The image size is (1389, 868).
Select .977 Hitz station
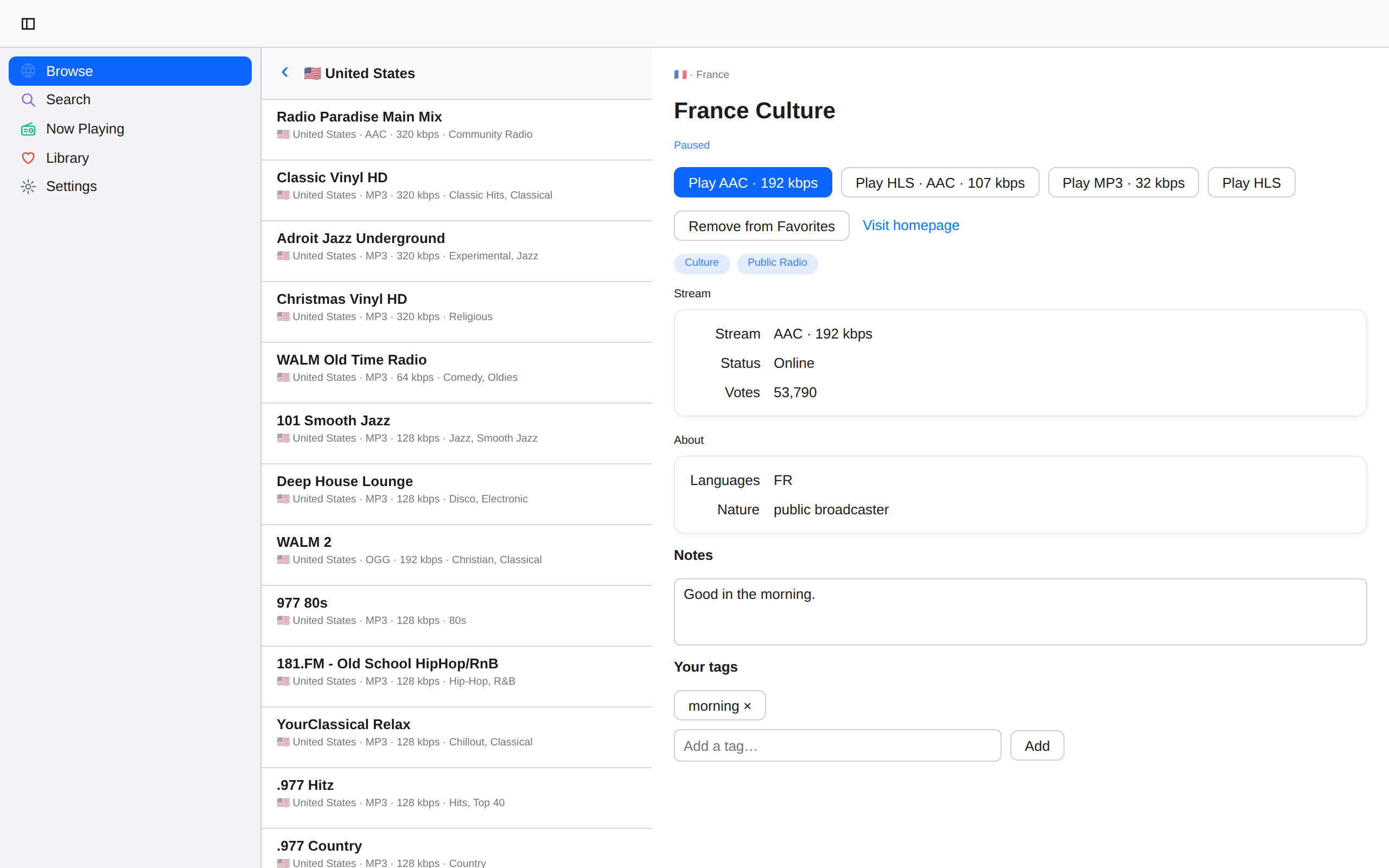pyautogui.click(x=457, y=799)
